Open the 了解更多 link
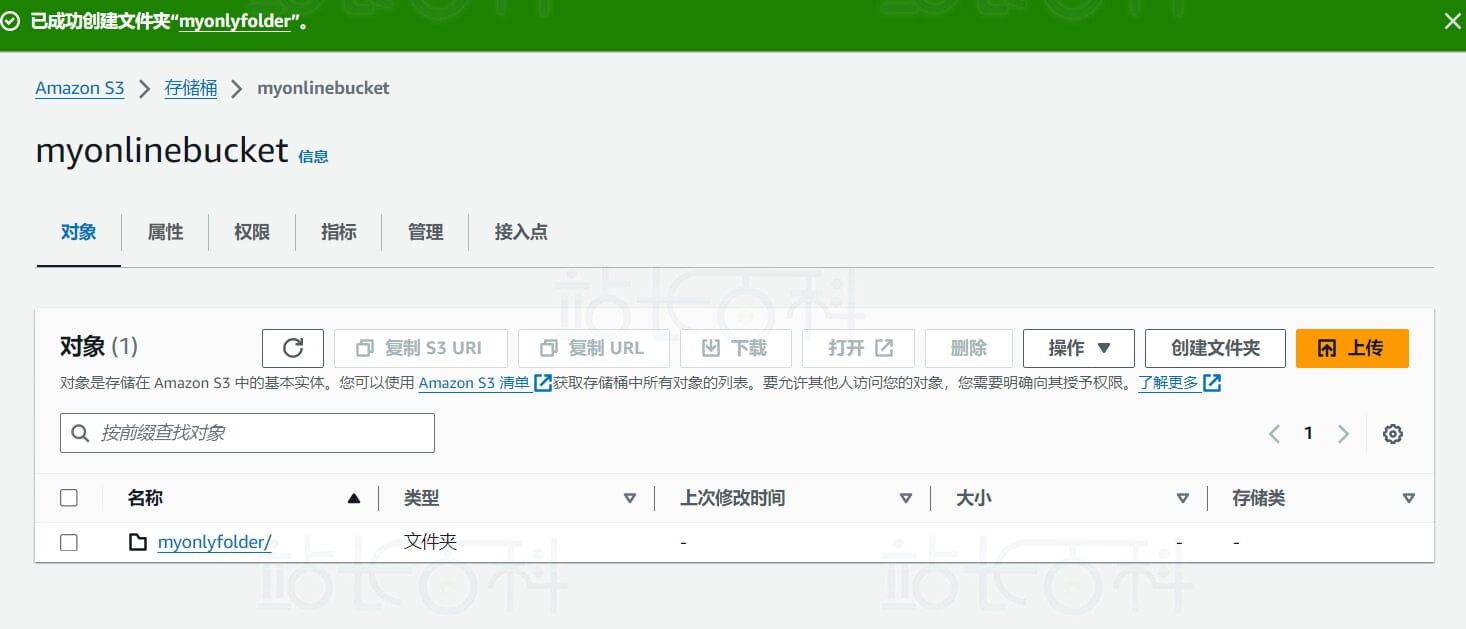 (x=1168, y=383)
